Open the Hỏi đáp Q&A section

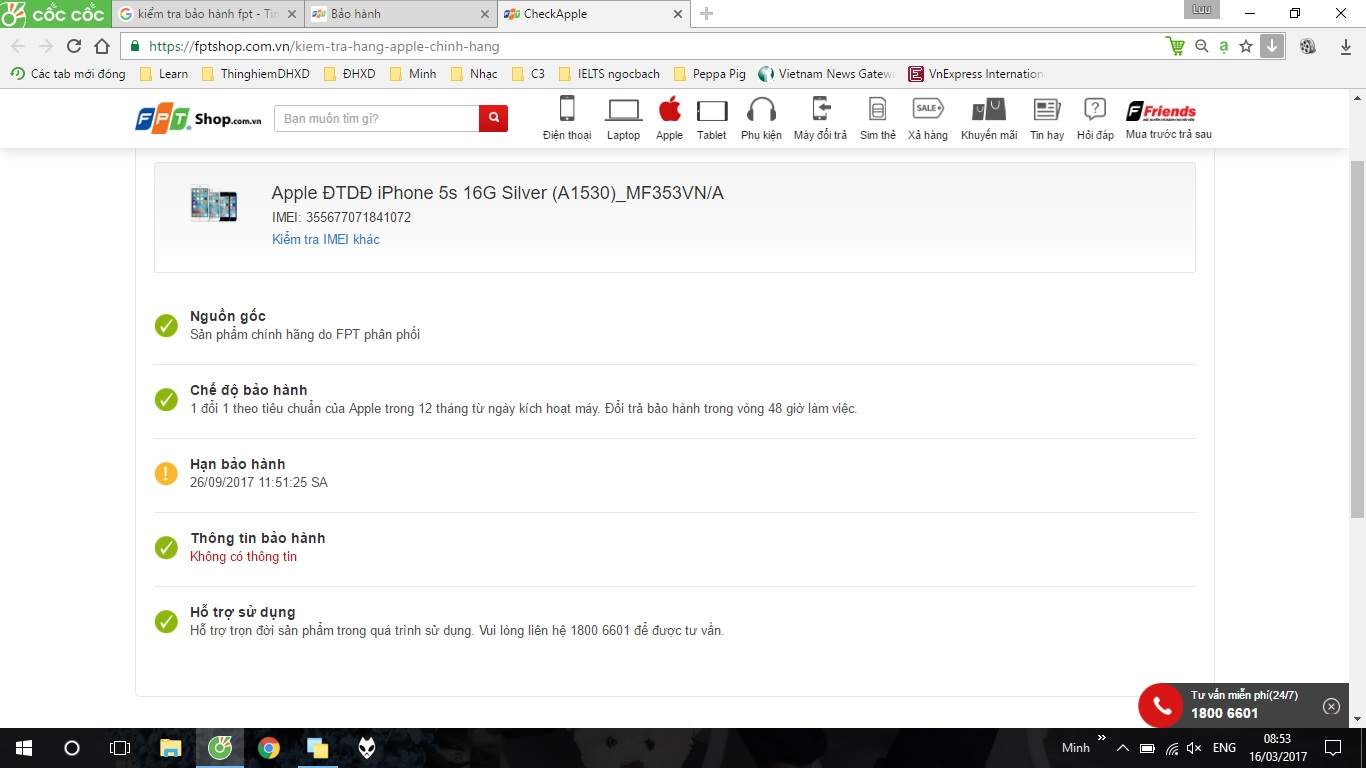coord(1095,118)
